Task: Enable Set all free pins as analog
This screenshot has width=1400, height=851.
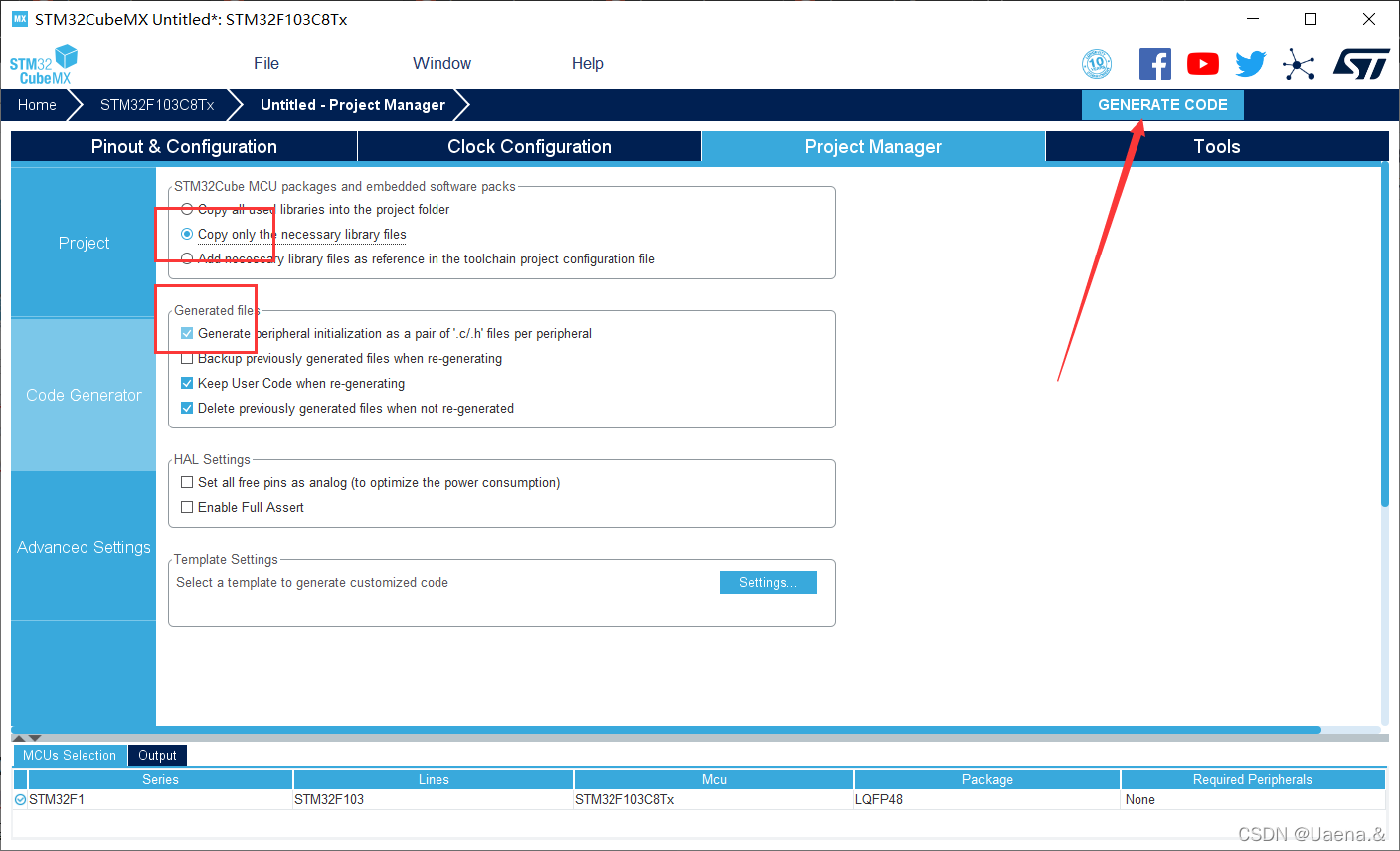Action: [x=187, y=482]
